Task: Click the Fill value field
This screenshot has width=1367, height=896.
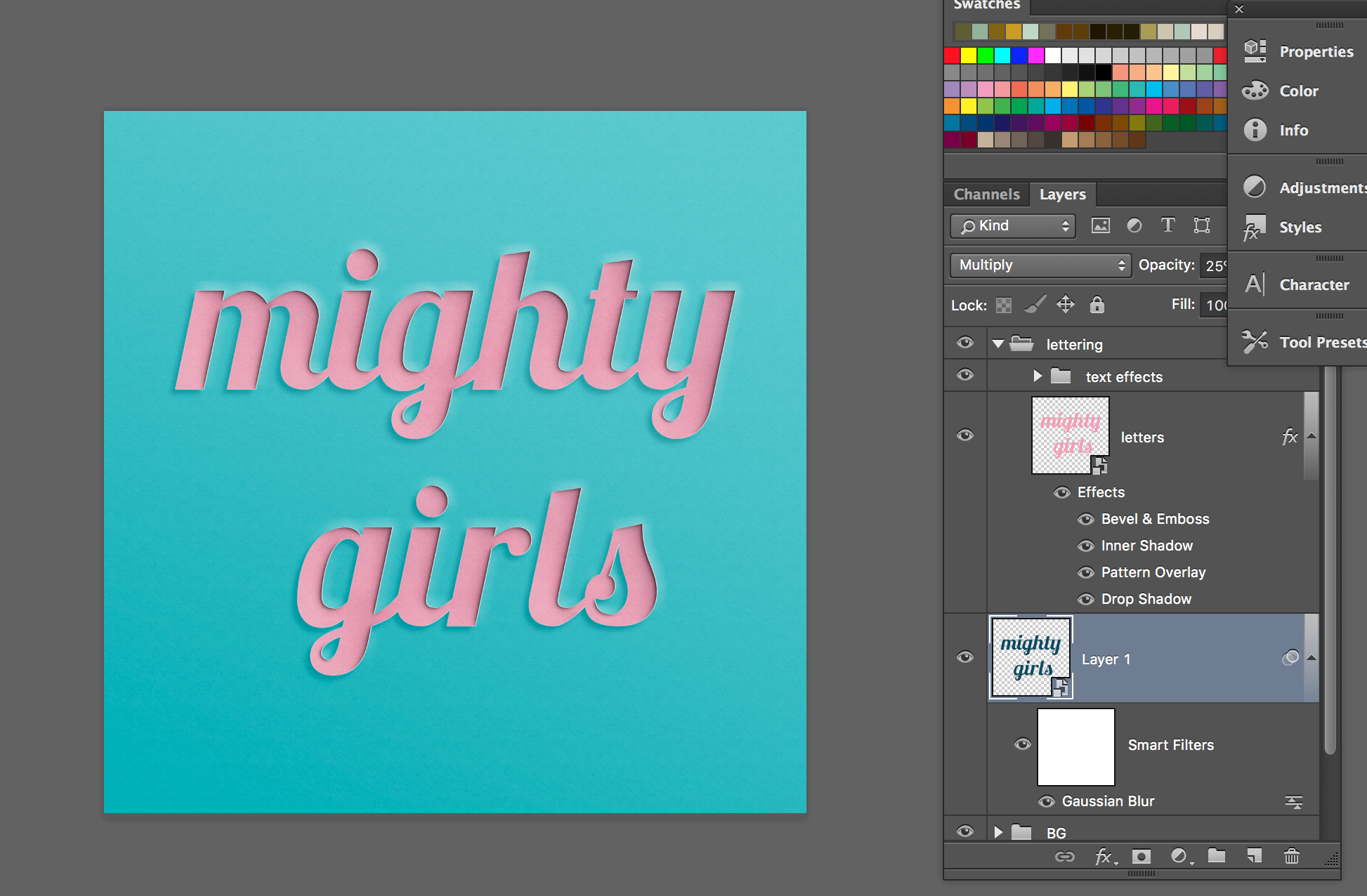Action: coord(1214,305)
